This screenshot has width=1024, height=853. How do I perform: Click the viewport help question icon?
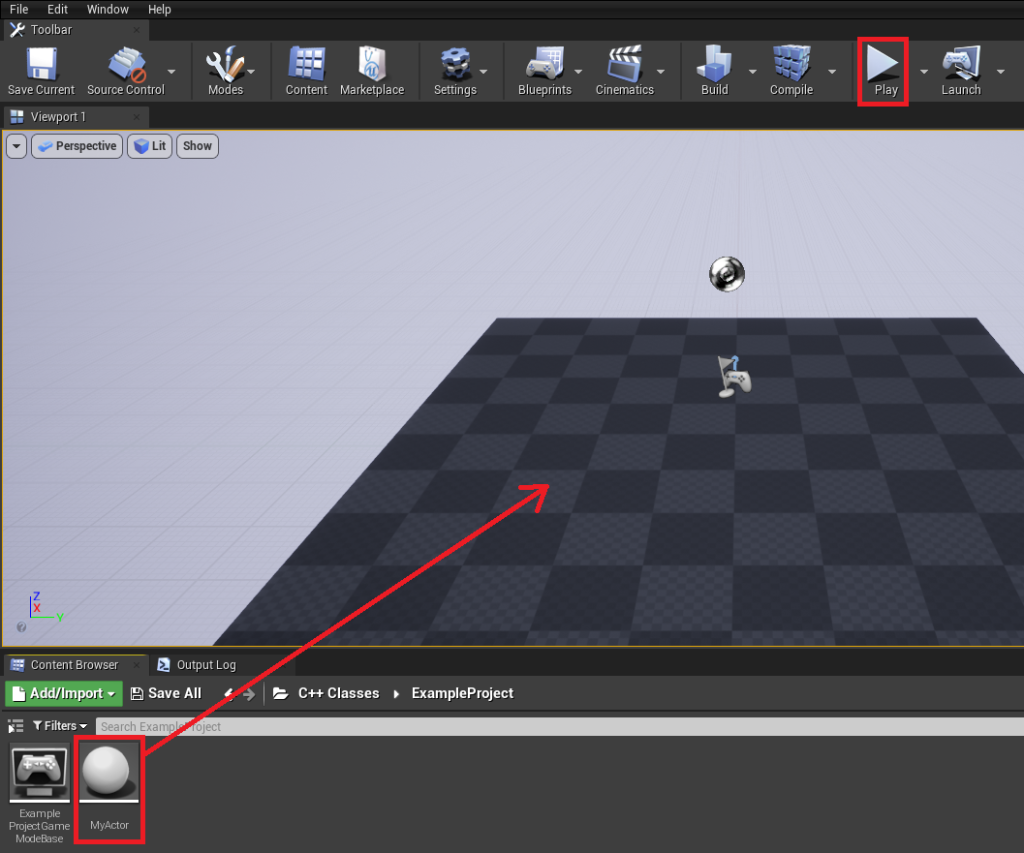tap(22, 627)
